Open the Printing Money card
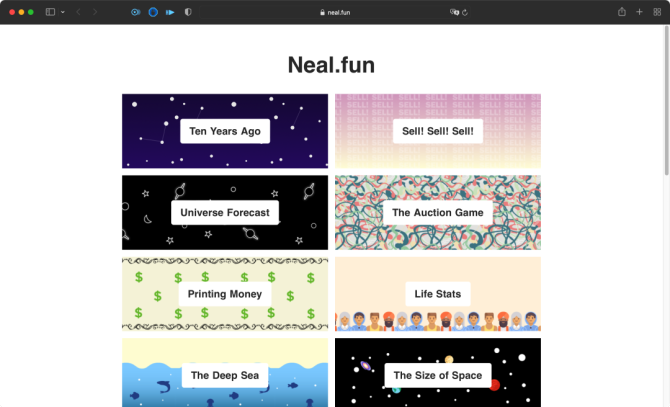The height and width of the screenshot is (407, 670). (225, 294)
